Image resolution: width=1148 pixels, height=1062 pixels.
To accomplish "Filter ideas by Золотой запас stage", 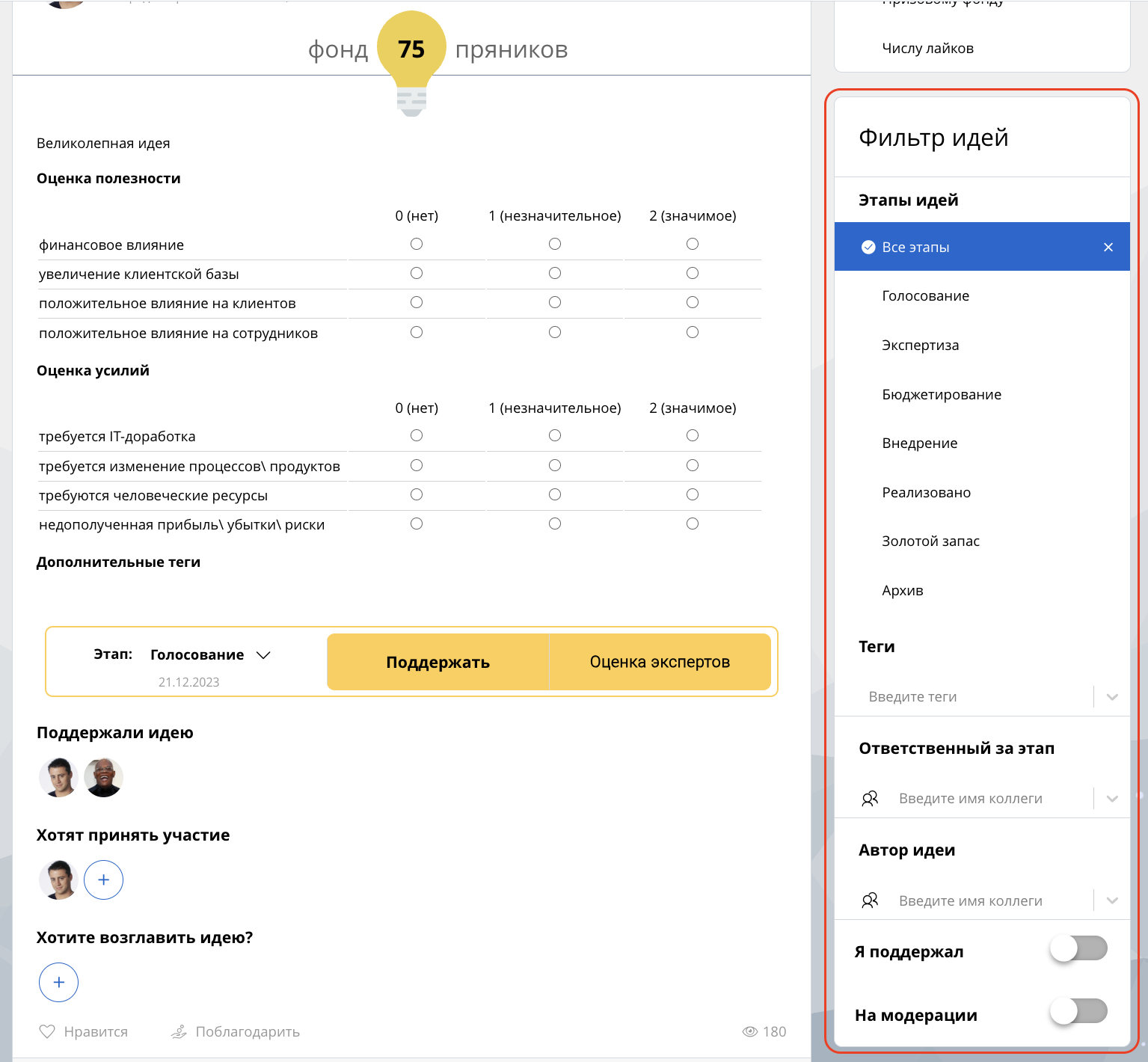I will 982,541.
